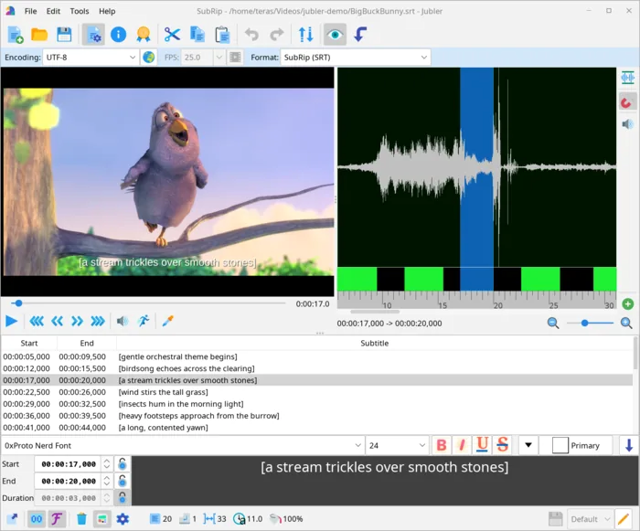Toggle the End time lock
This screenshot has height=531, width=640.
(122, 481)
